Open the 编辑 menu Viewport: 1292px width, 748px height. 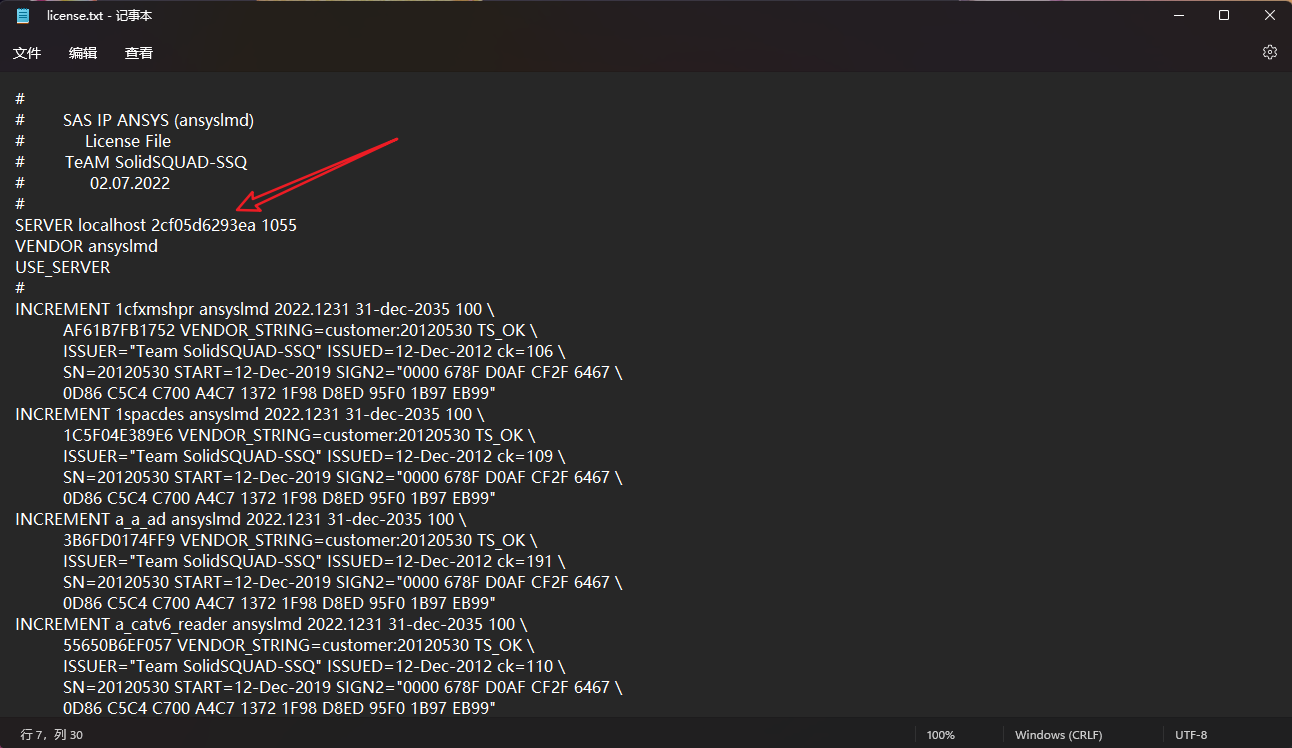click(x=83, y=53)
